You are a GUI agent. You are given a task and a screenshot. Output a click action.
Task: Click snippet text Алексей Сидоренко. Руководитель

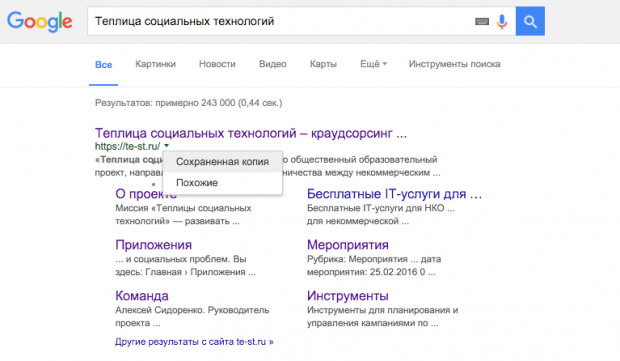point(192,310)
